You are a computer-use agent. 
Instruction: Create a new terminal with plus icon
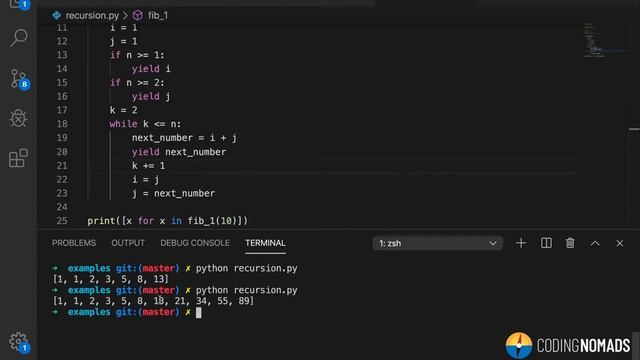point(521,243)
